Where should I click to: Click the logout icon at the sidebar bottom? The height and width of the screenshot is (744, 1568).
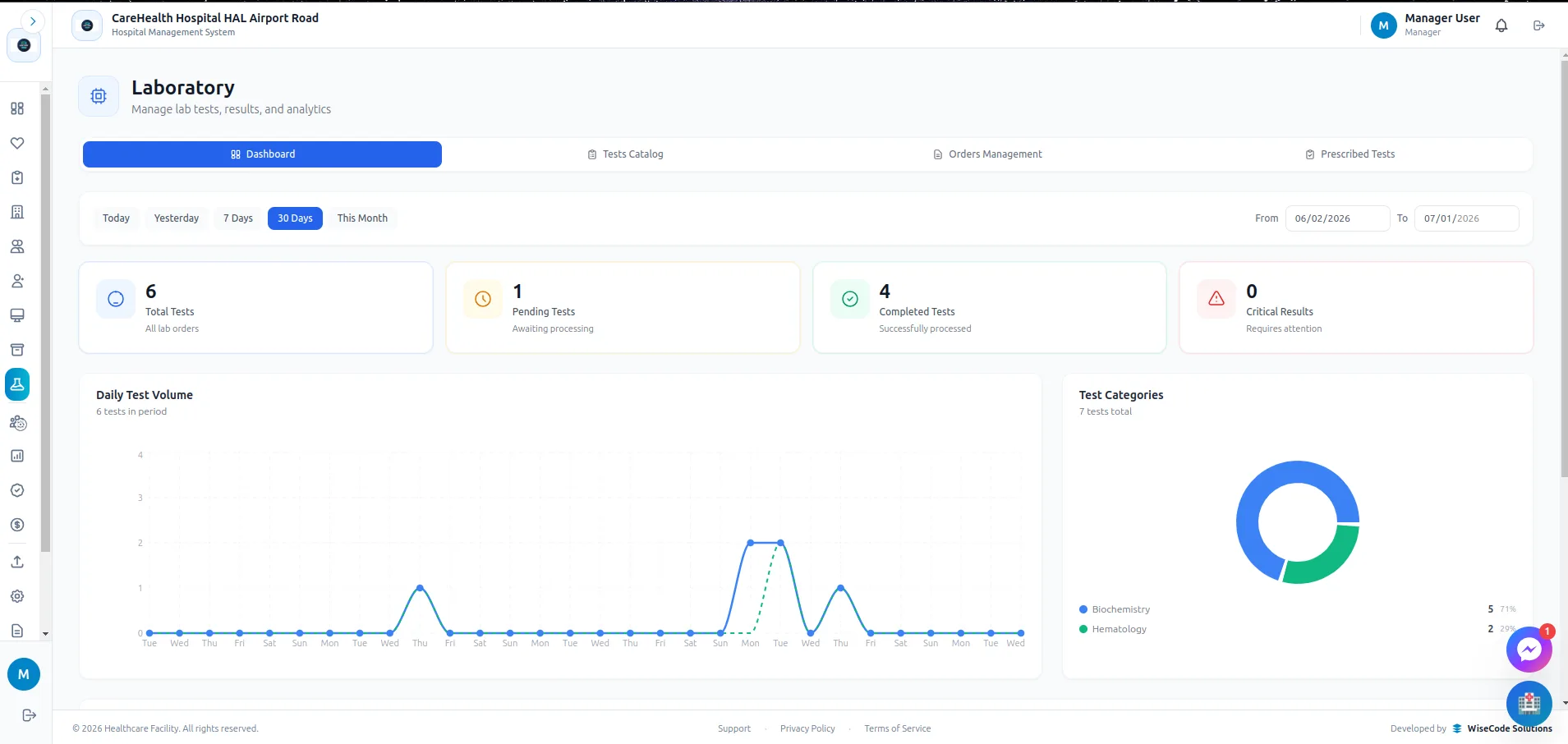point(29,715)
